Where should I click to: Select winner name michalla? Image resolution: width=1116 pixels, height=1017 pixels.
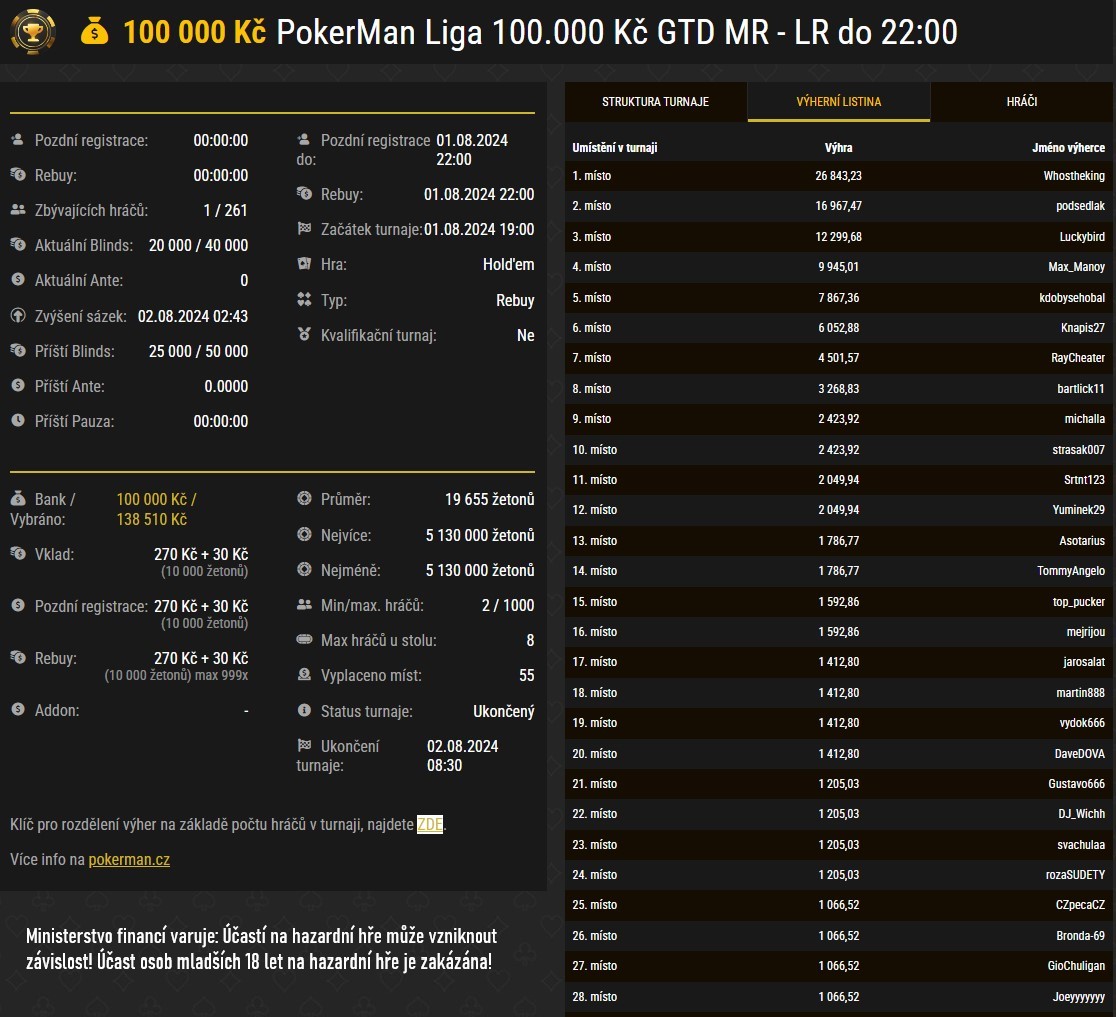1085,419
